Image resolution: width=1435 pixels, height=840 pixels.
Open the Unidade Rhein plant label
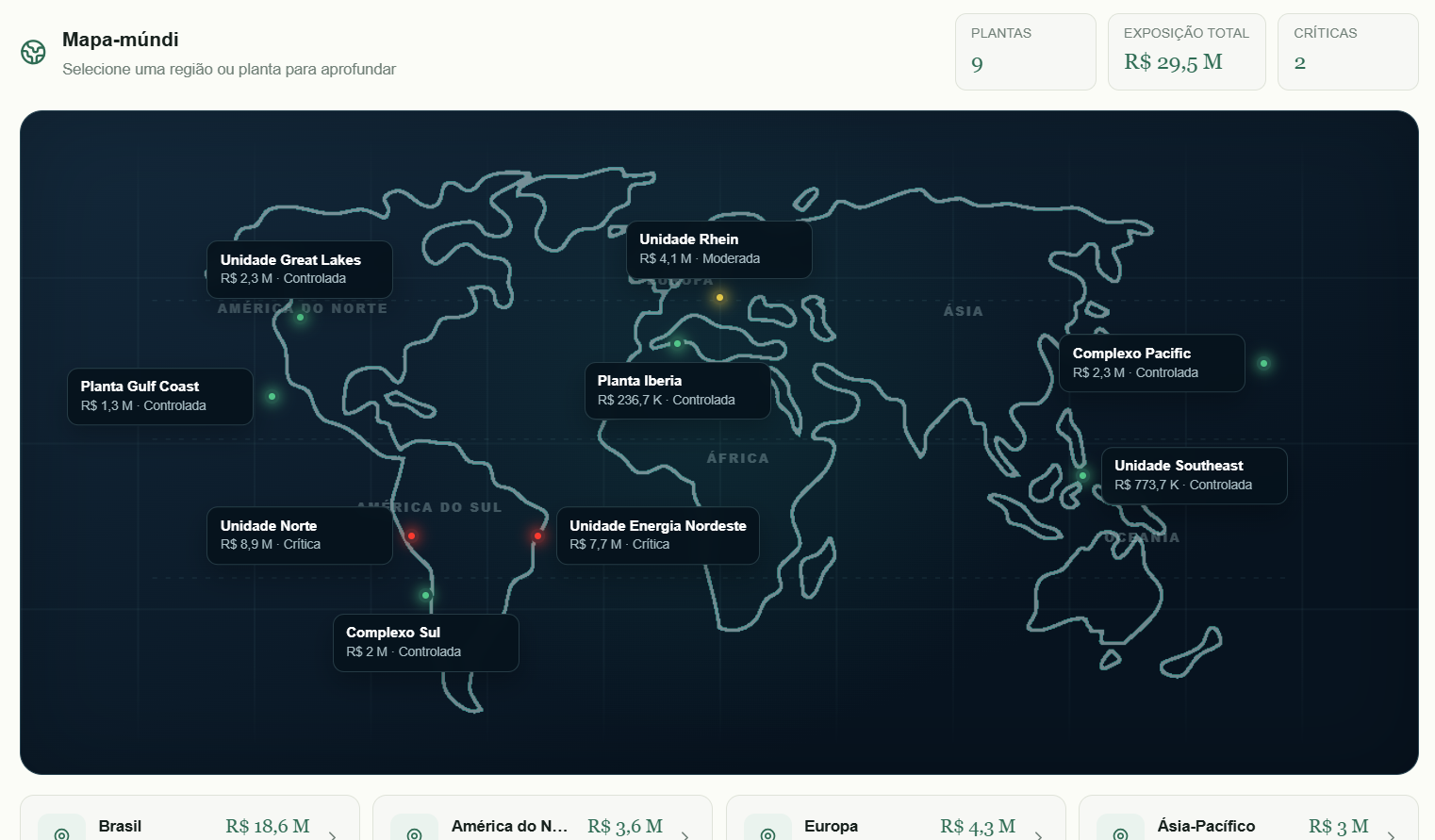click(x=719, y=250)
